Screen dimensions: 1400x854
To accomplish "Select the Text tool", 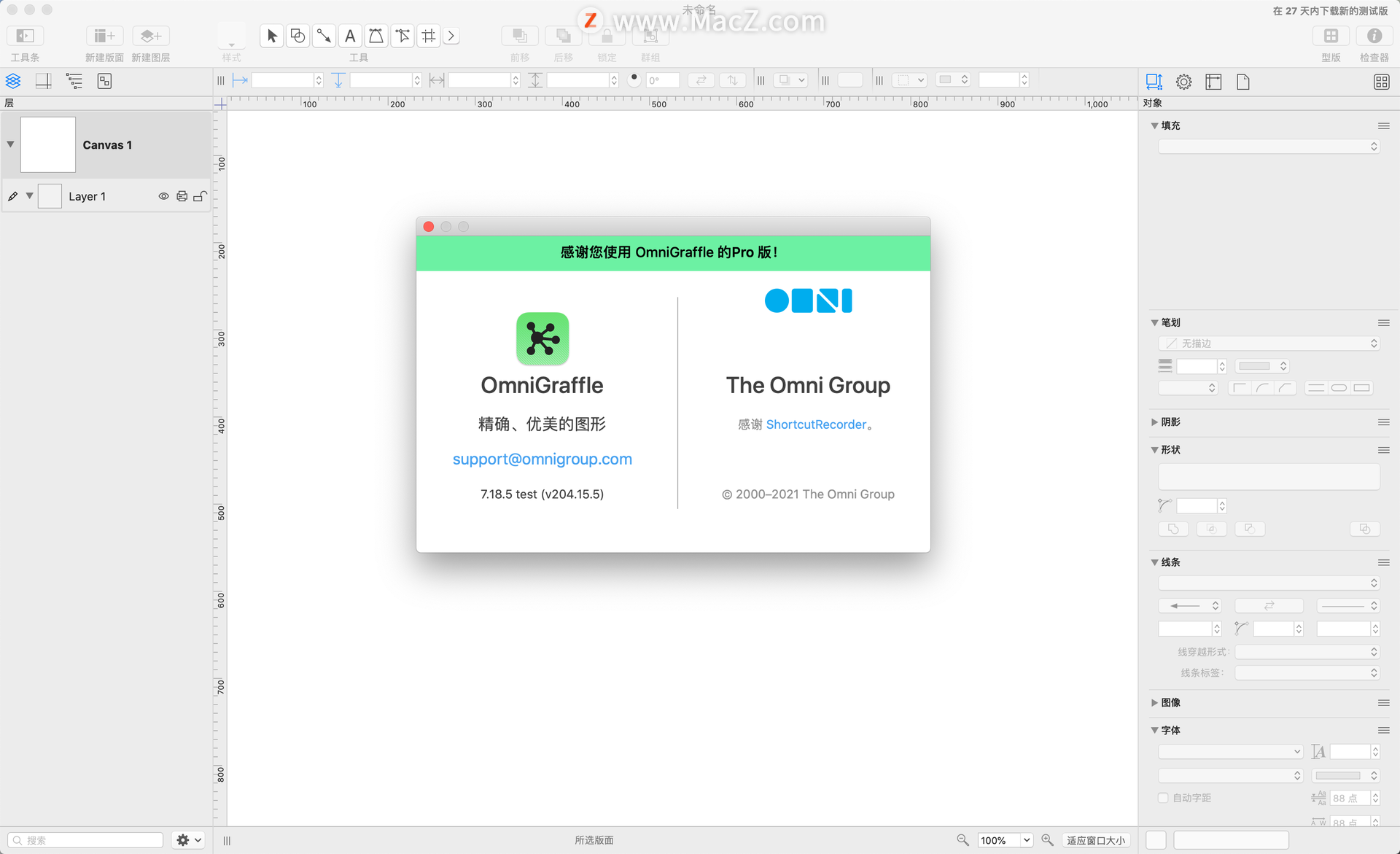I will 350,36.
